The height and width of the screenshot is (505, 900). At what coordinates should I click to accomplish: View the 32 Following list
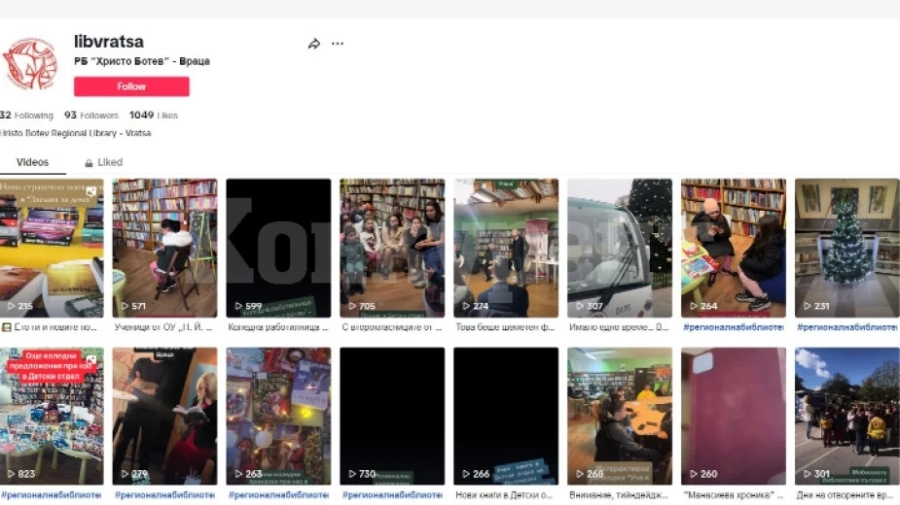coord(26,115)
